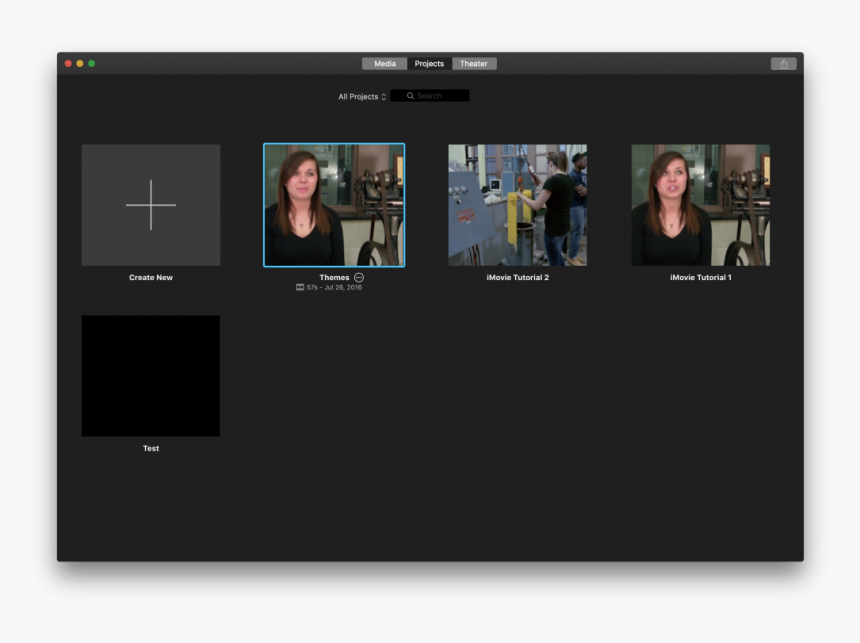Open the iMovie Tutorial 1 project thumbnail
Image resolution: width=860 pixels, height=643 pixels.
tap(700, 204)
